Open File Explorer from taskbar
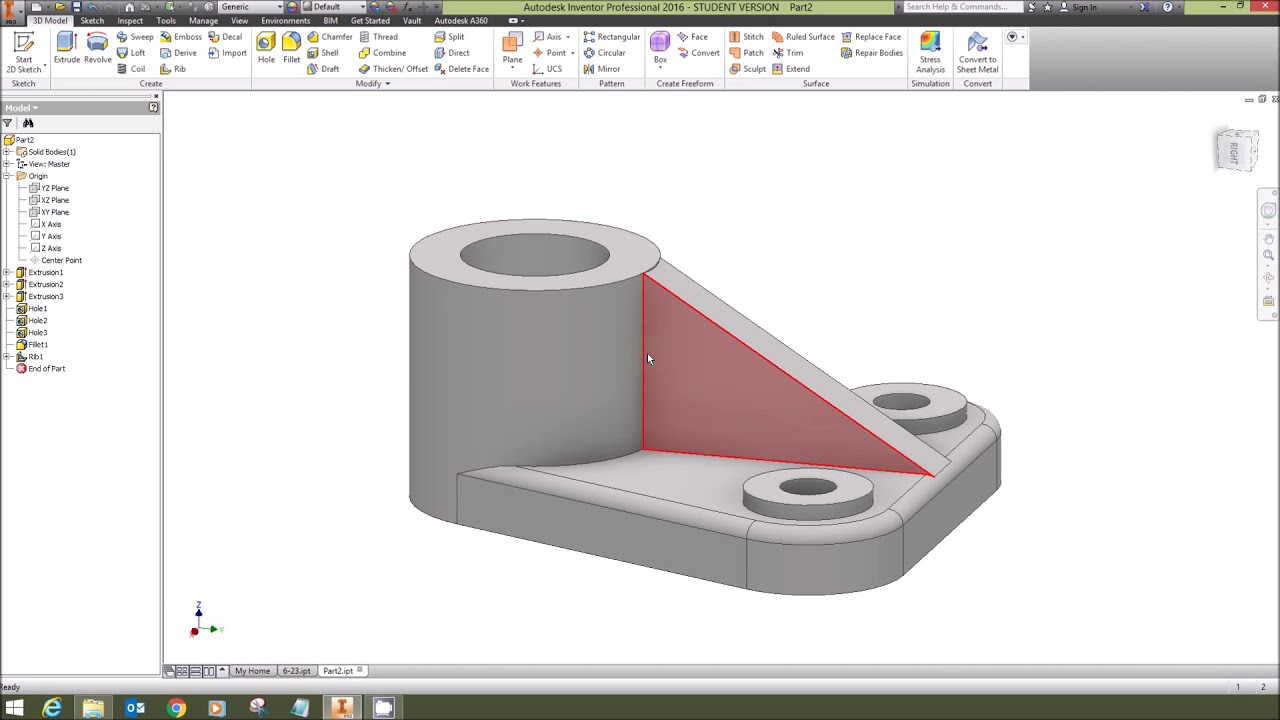Viewport: 1280px width, 720px height. coord(93,708)
